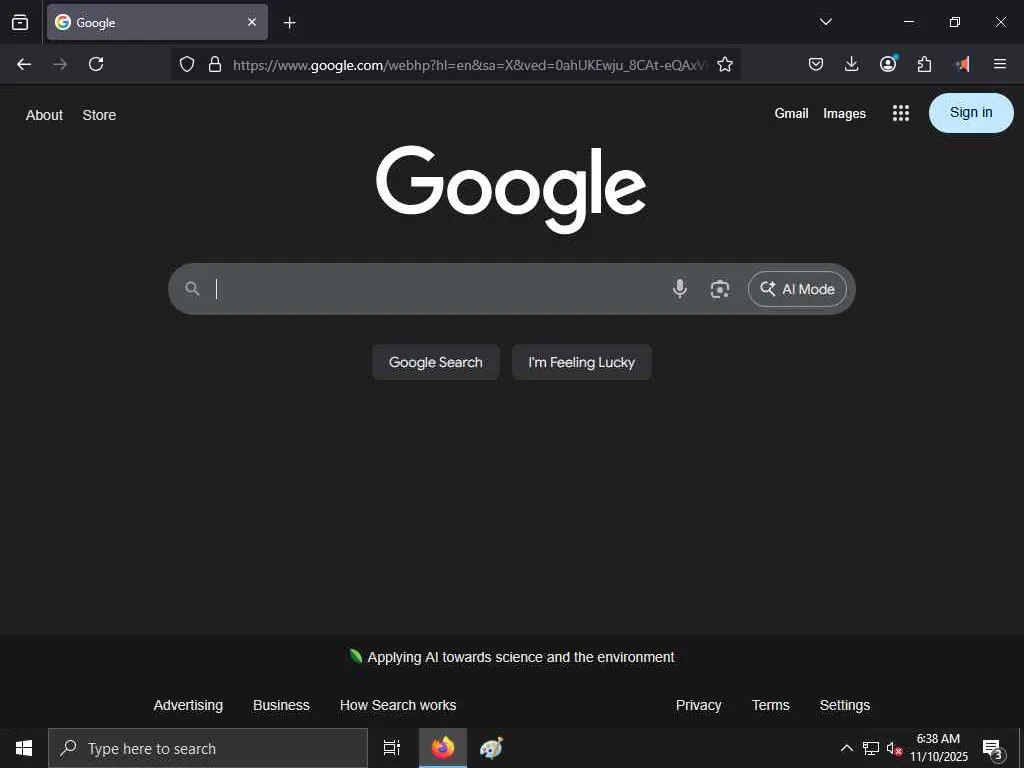
Task: Open Task View on the taskbar
Action: pyautogui.click(x=392, y=748)
